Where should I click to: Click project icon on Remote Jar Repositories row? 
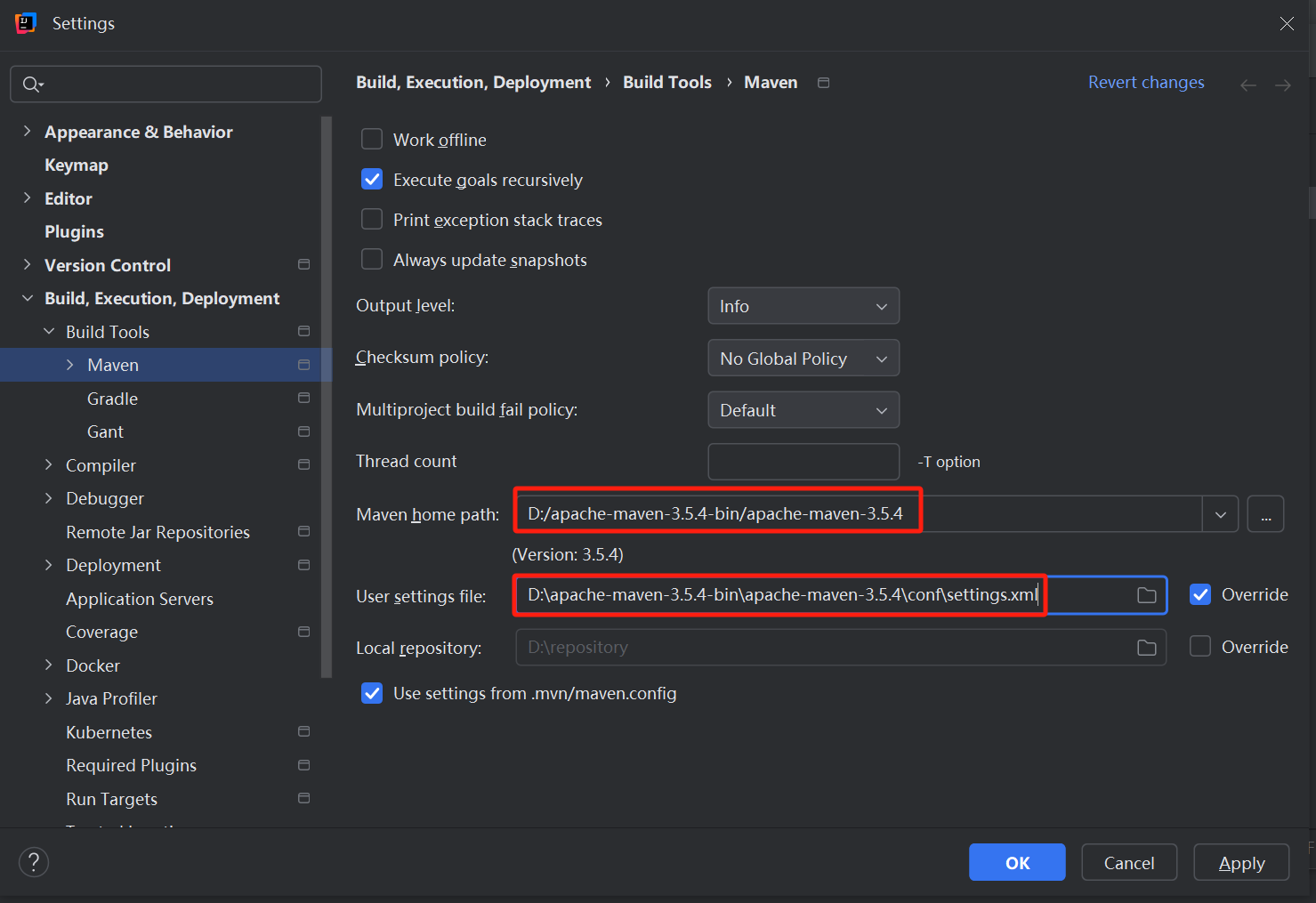303,532
